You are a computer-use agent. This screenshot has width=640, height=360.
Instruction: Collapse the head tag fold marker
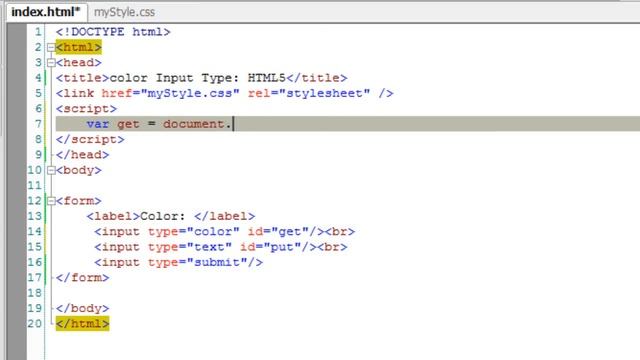[51, 63]
